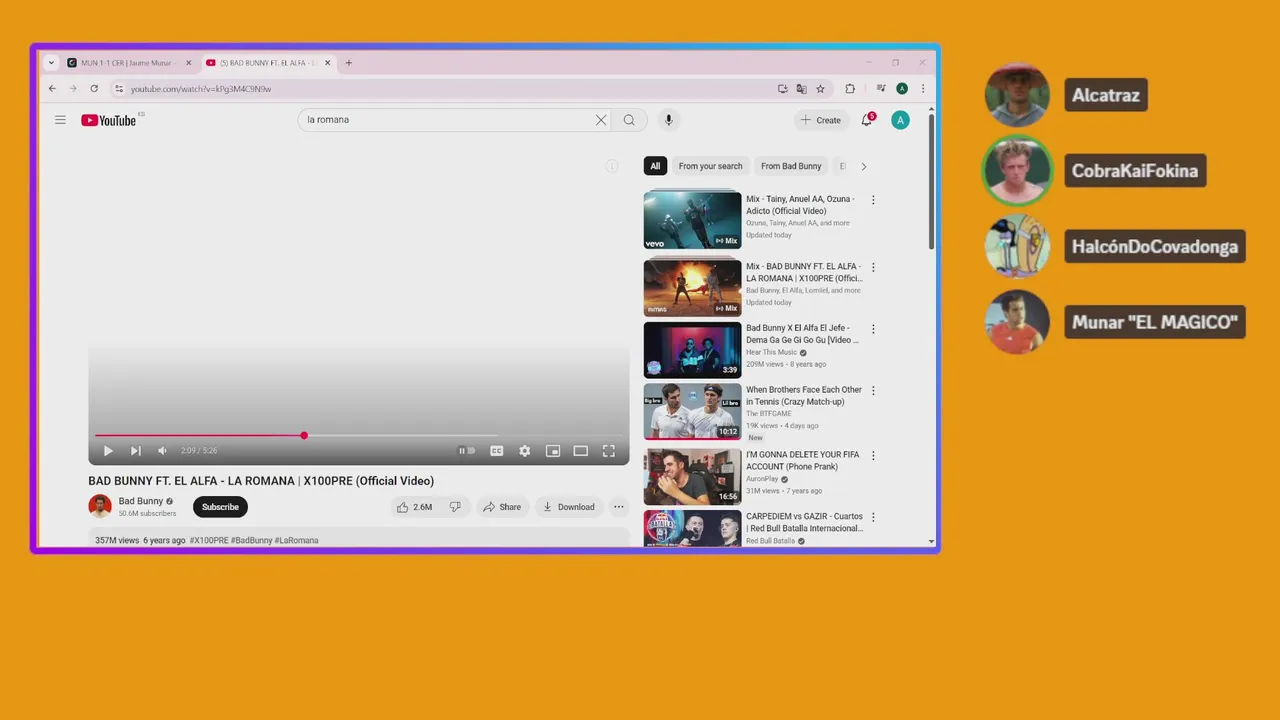Image resolution: width=1280 pixels, height=720 pixels.
Task: Open Chrome tab search dropdown
Action: pyautogui.click(x=52, y=63)
